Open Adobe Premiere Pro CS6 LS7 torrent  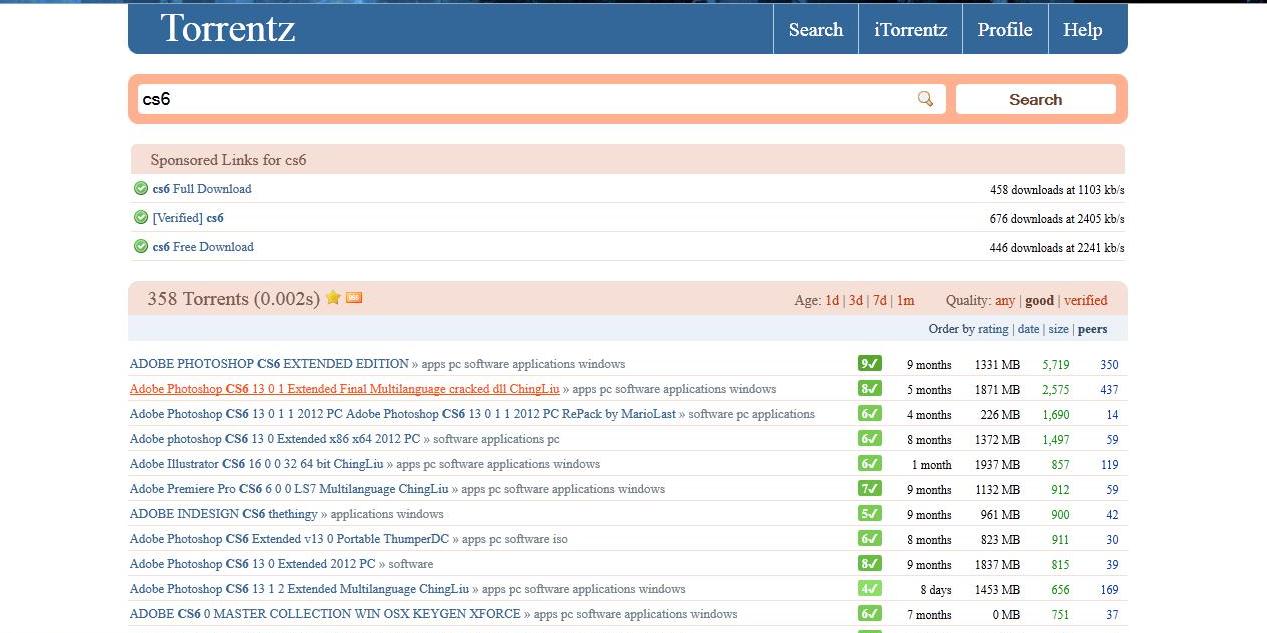coord(289,489)
